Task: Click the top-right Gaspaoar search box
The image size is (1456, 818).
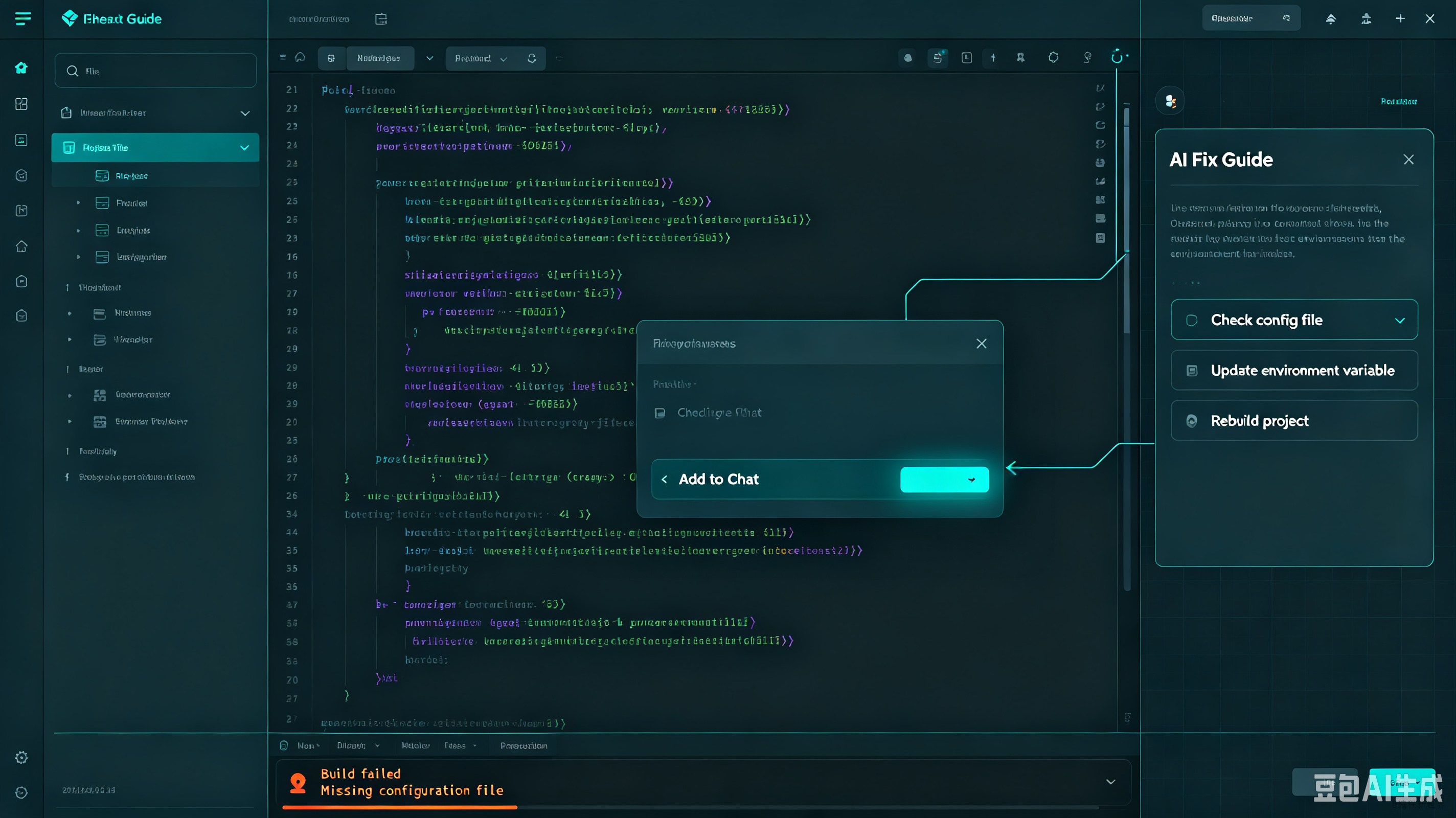Action: tap(1251, 18)
